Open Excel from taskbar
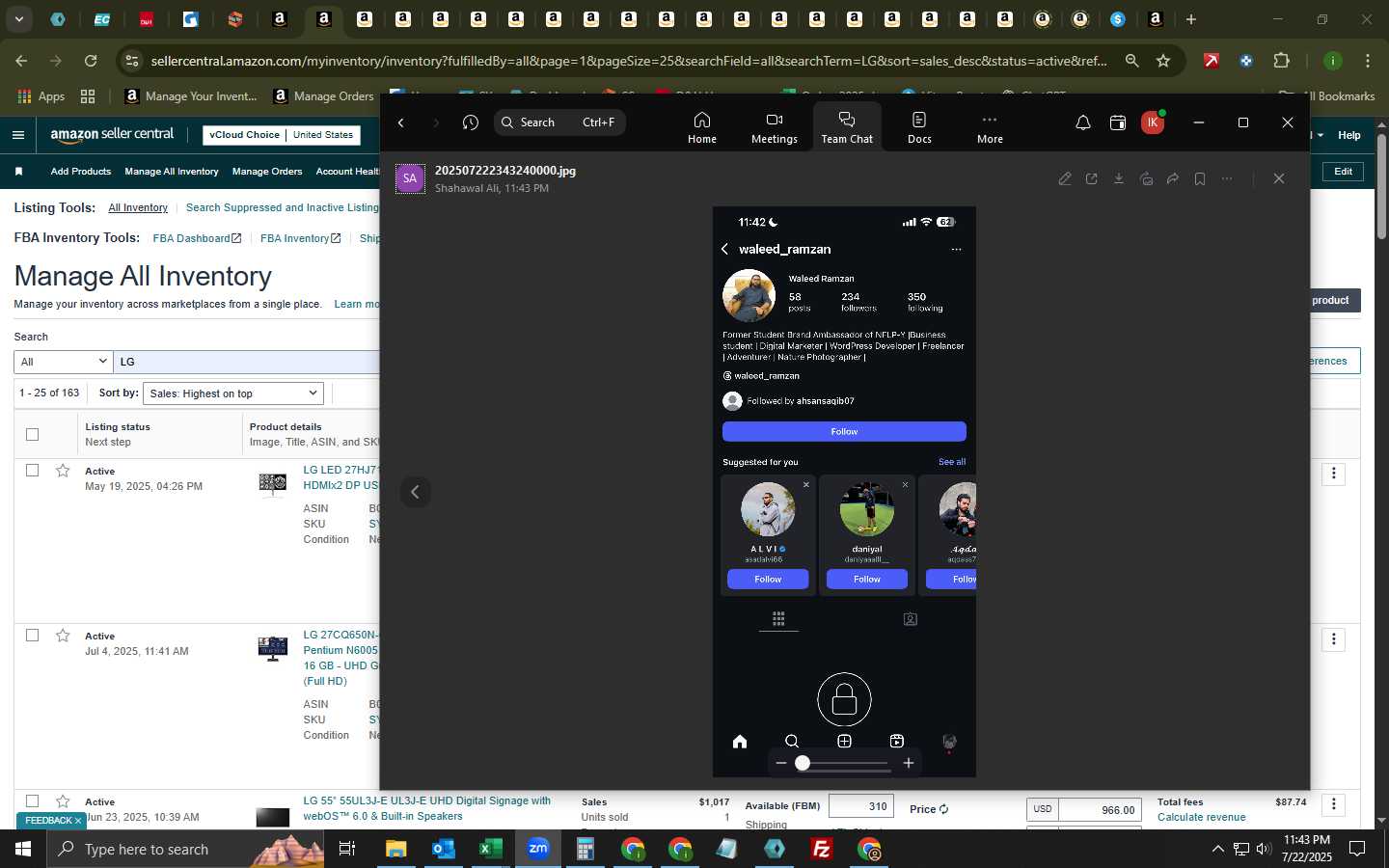 (490, 849)
